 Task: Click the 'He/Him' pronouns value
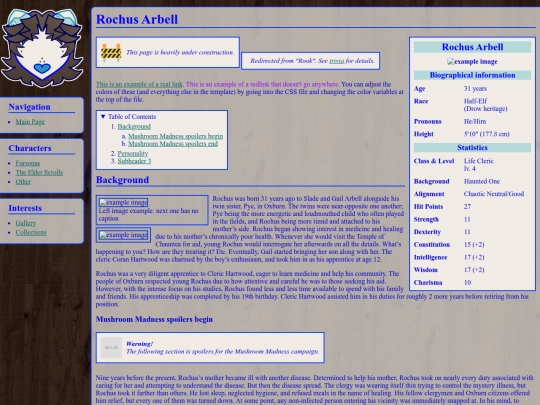(475, 122)
